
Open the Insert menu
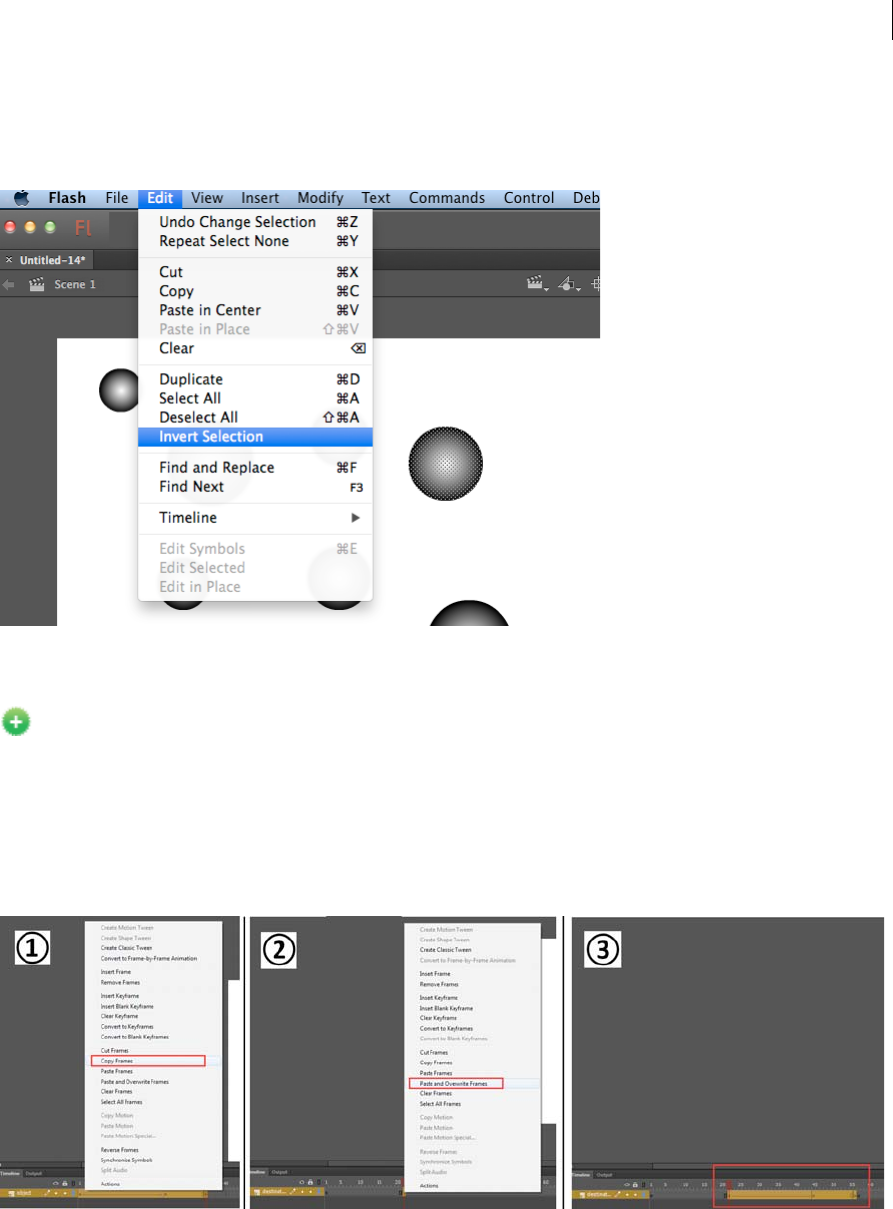260,198
